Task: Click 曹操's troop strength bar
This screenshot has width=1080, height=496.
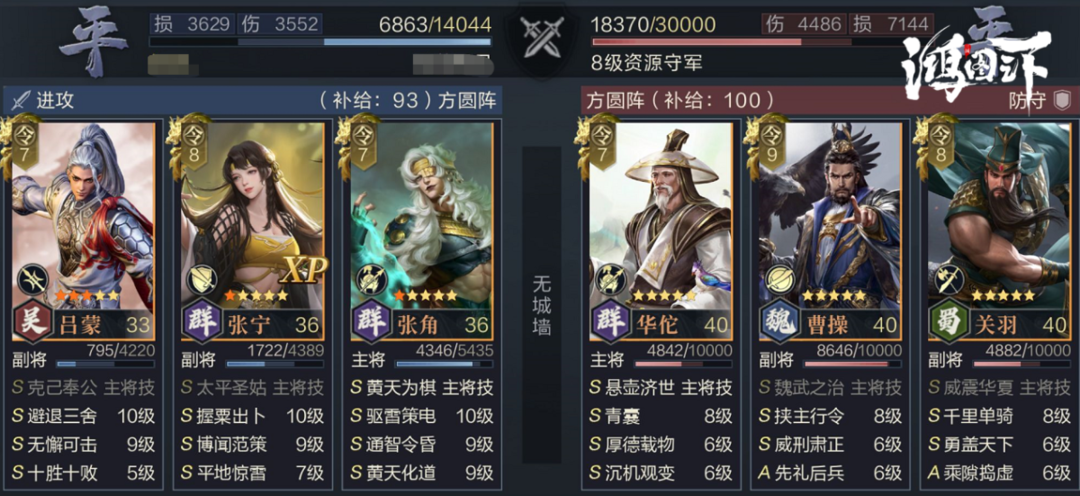Action: click(x=853, y=364)
